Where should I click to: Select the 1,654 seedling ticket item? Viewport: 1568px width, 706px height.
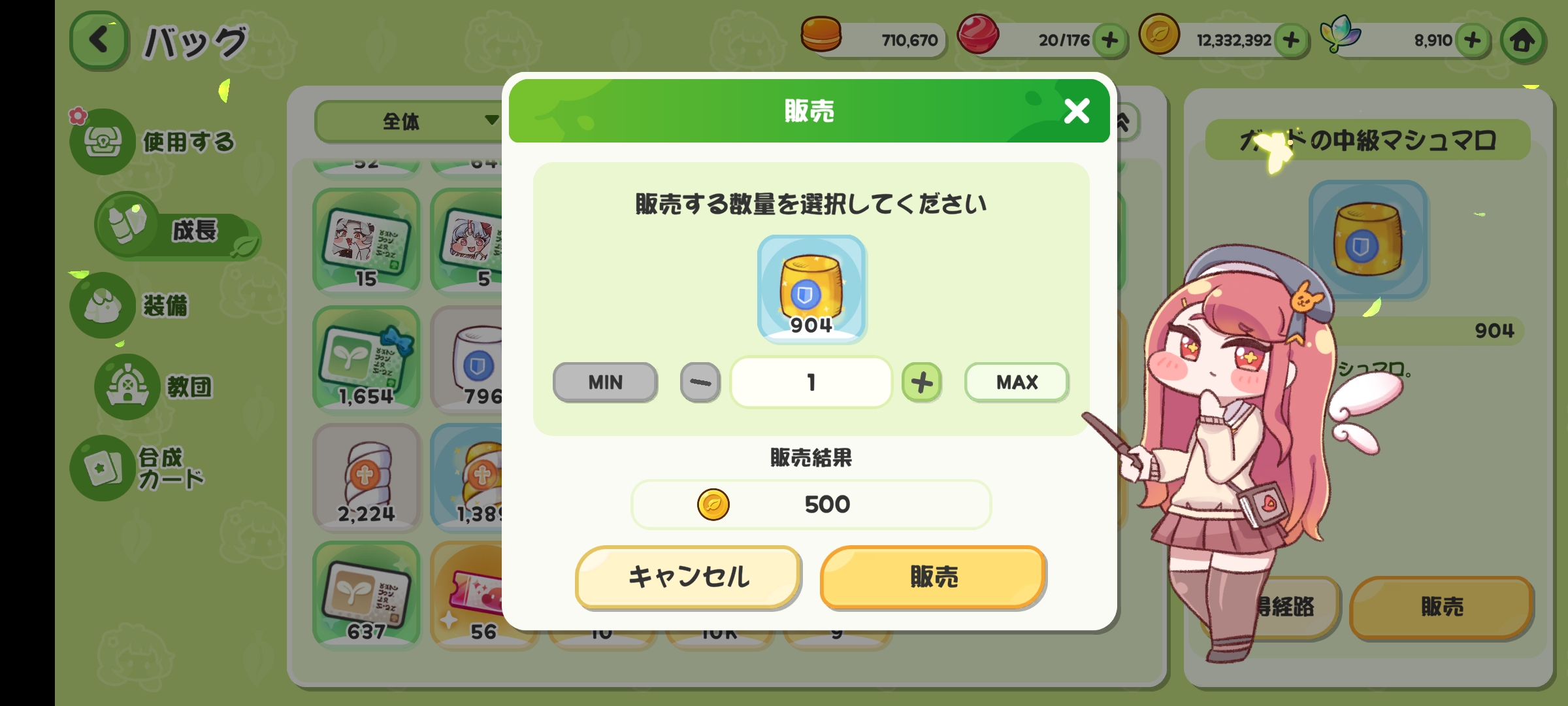click(x=367, y=360)
